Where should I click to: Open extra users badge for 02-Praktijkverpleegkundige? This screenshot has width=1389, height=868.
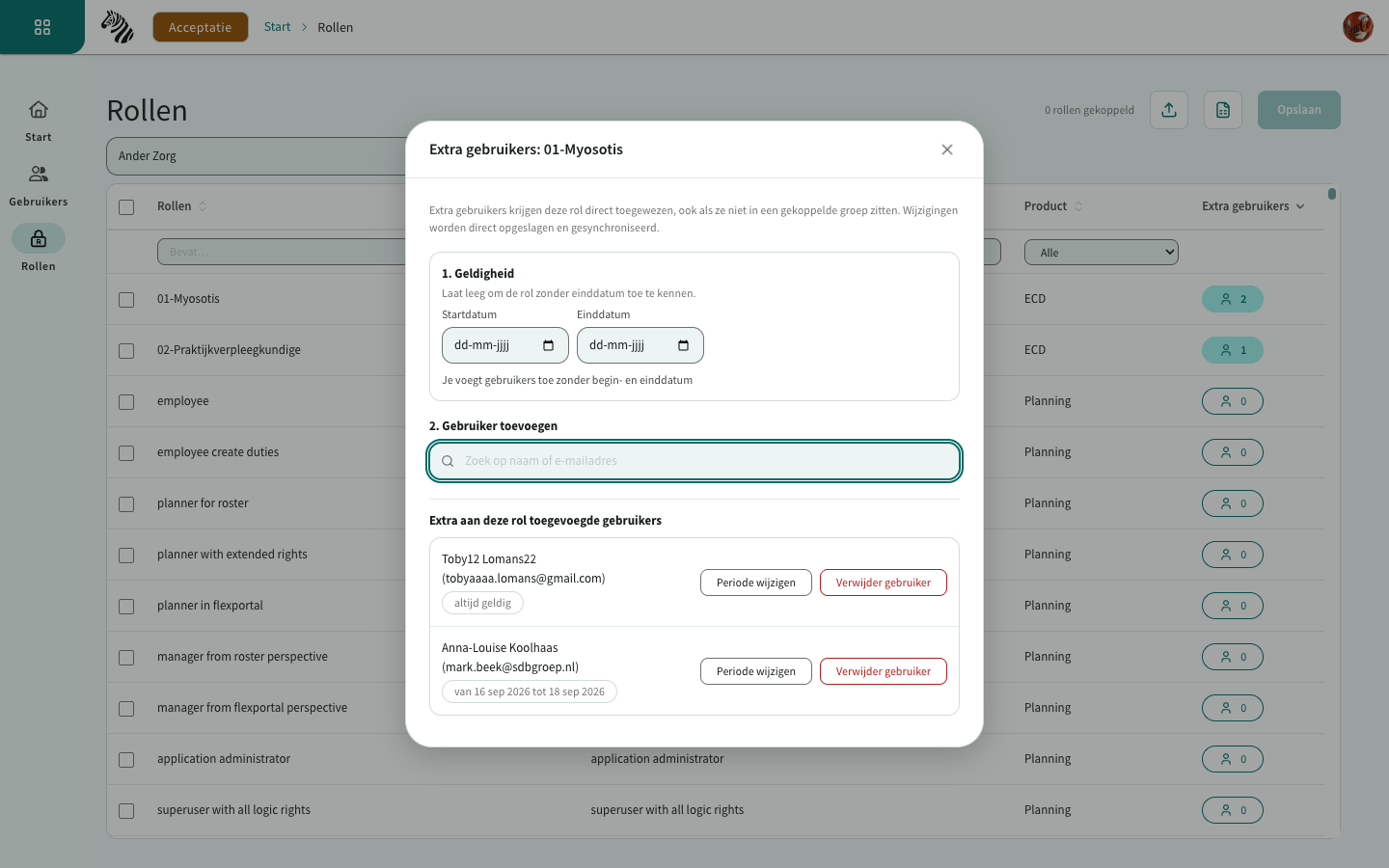[1233, 350]
